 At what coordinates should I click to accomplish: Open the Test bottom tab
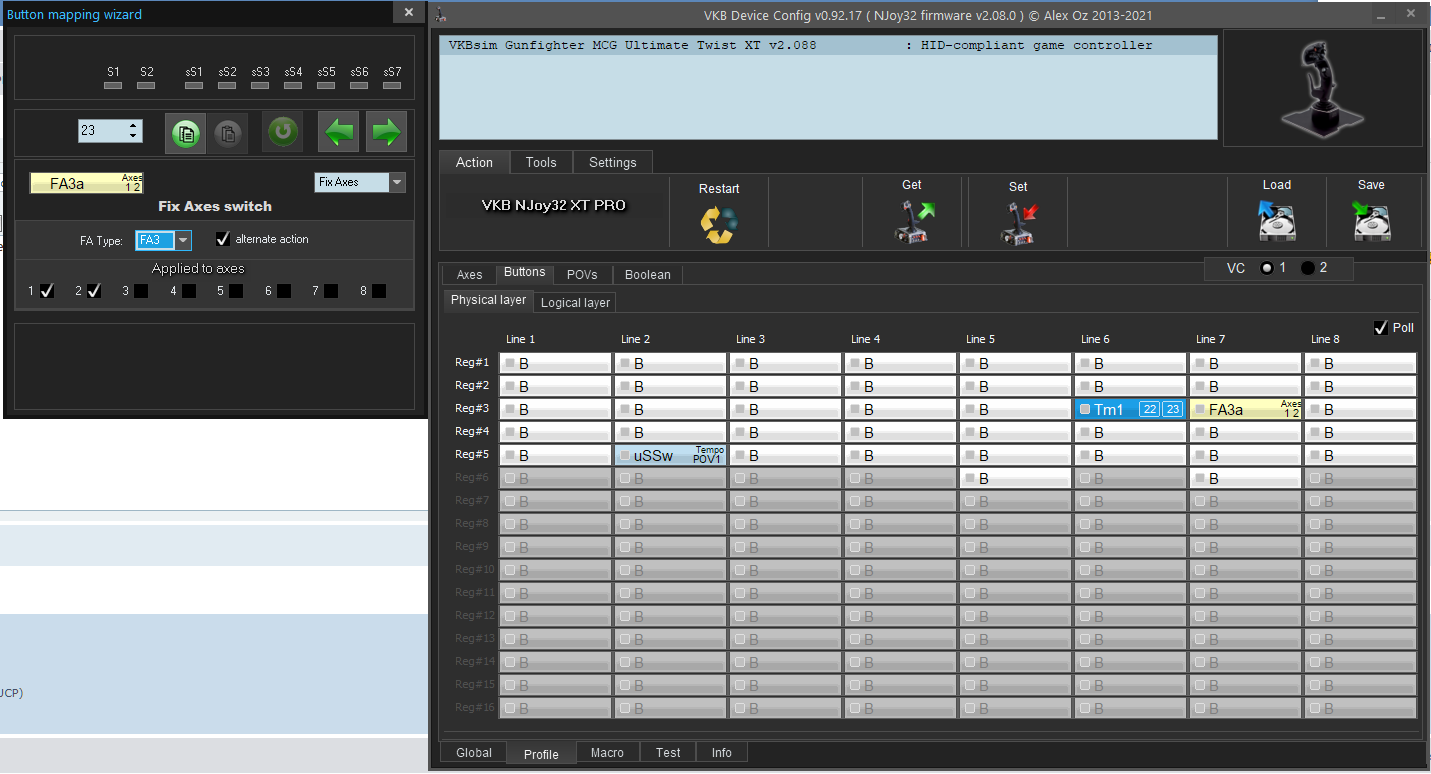668,752
